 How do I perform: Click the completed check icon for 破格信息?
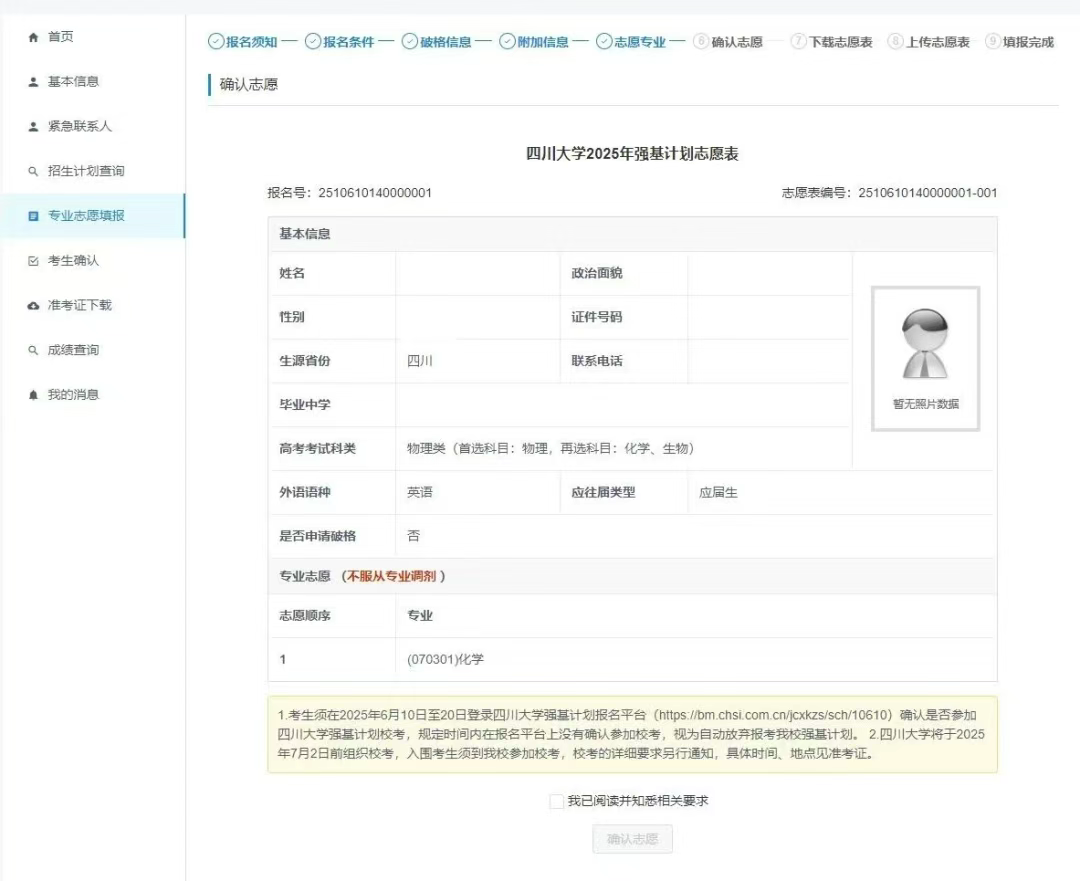click(x=410, y=42)
